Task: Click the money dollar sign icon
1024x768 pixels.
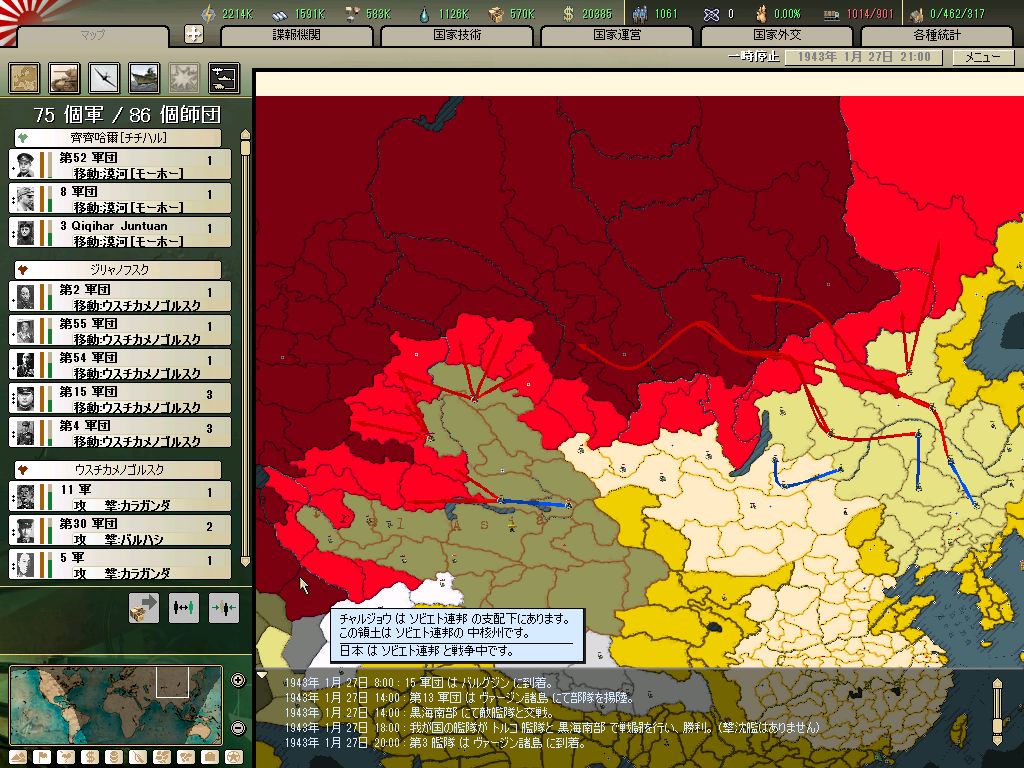Action: pos(568,14)
